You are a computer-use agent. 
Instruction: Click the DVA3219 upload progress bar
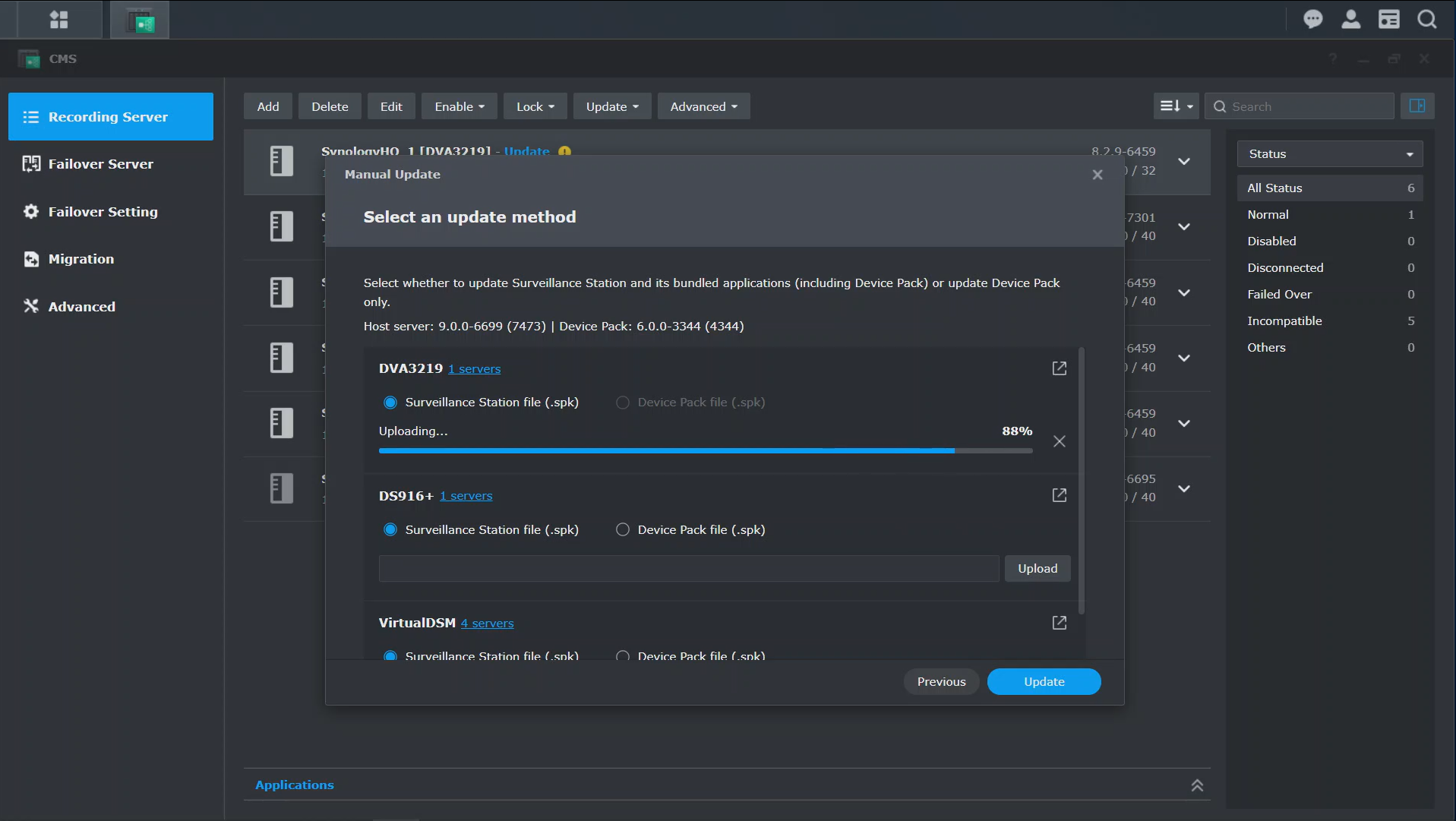[706, 451]
